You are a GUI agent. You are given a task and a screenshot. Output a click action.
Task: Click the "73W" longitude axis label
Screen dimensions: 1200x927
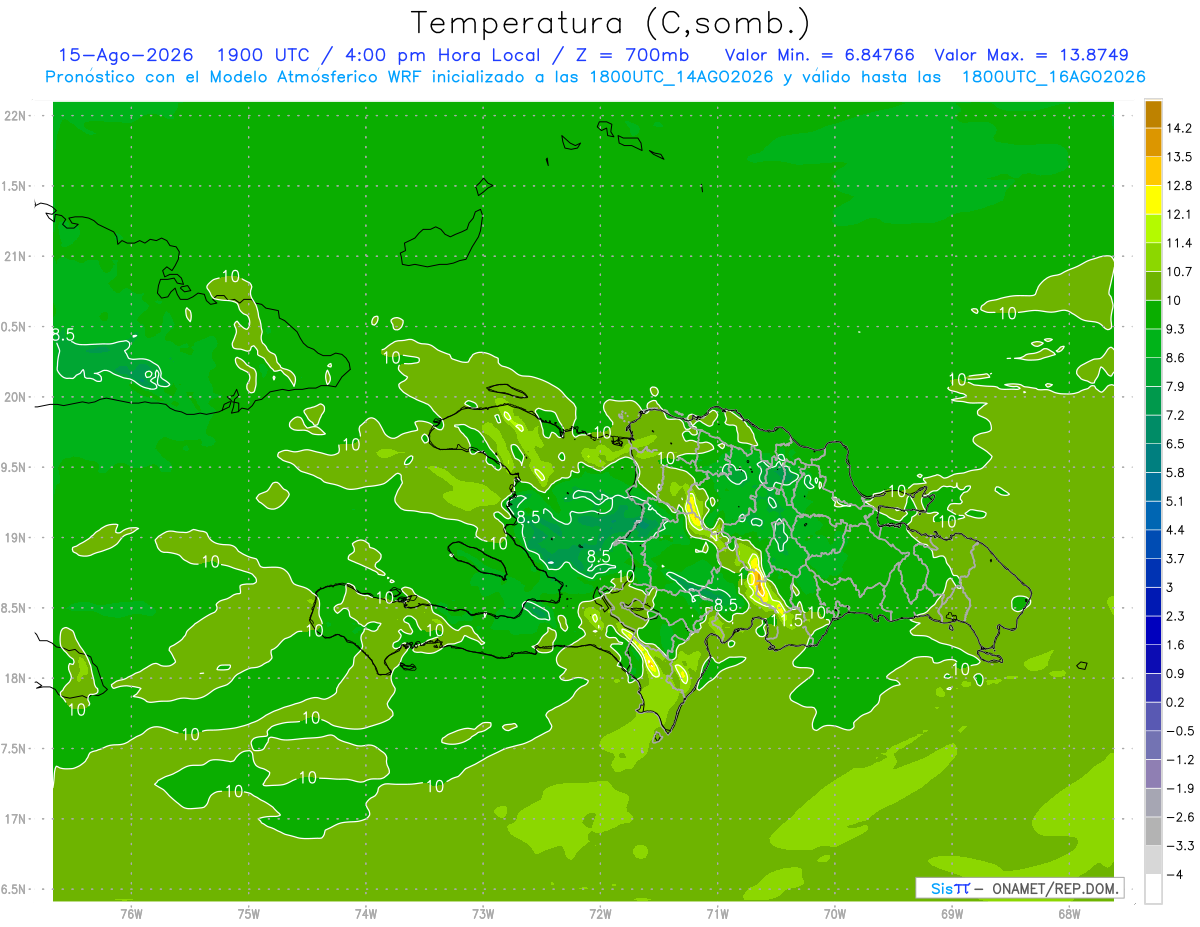point(483,914)
